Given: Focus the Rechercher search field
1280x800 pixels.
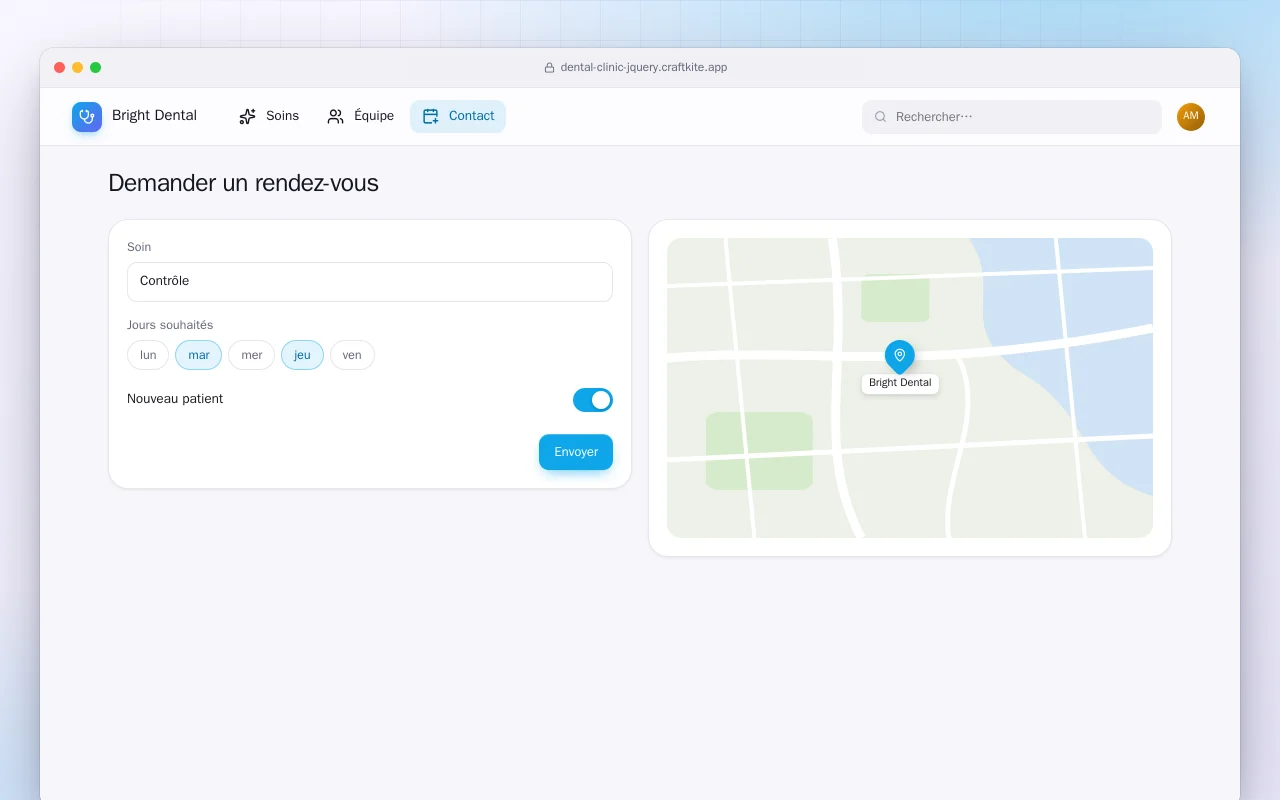Looking at the screenshot, I should 1012,117.
